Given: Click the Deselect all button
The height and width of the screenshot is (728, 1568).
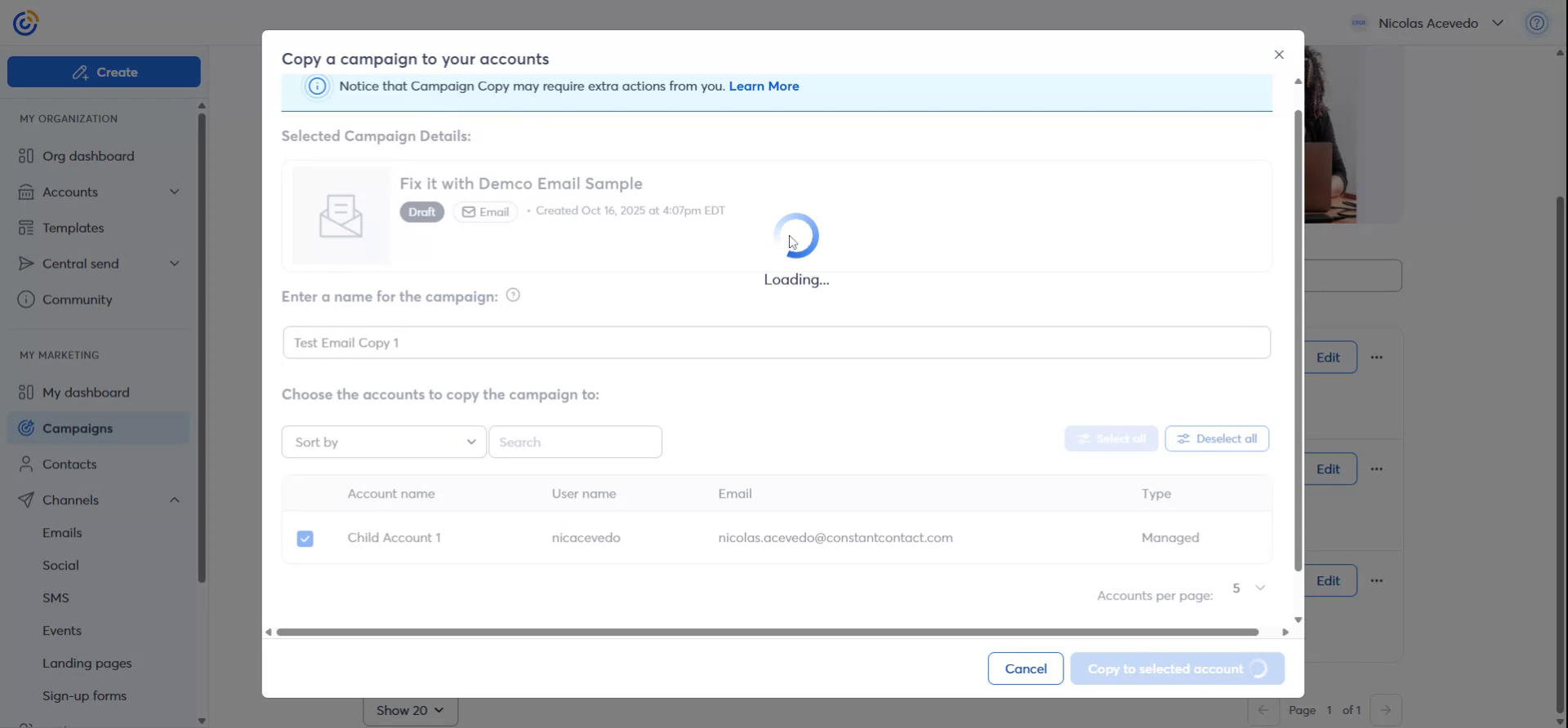Looking at the screenshot, I should tap(1217, 438).
